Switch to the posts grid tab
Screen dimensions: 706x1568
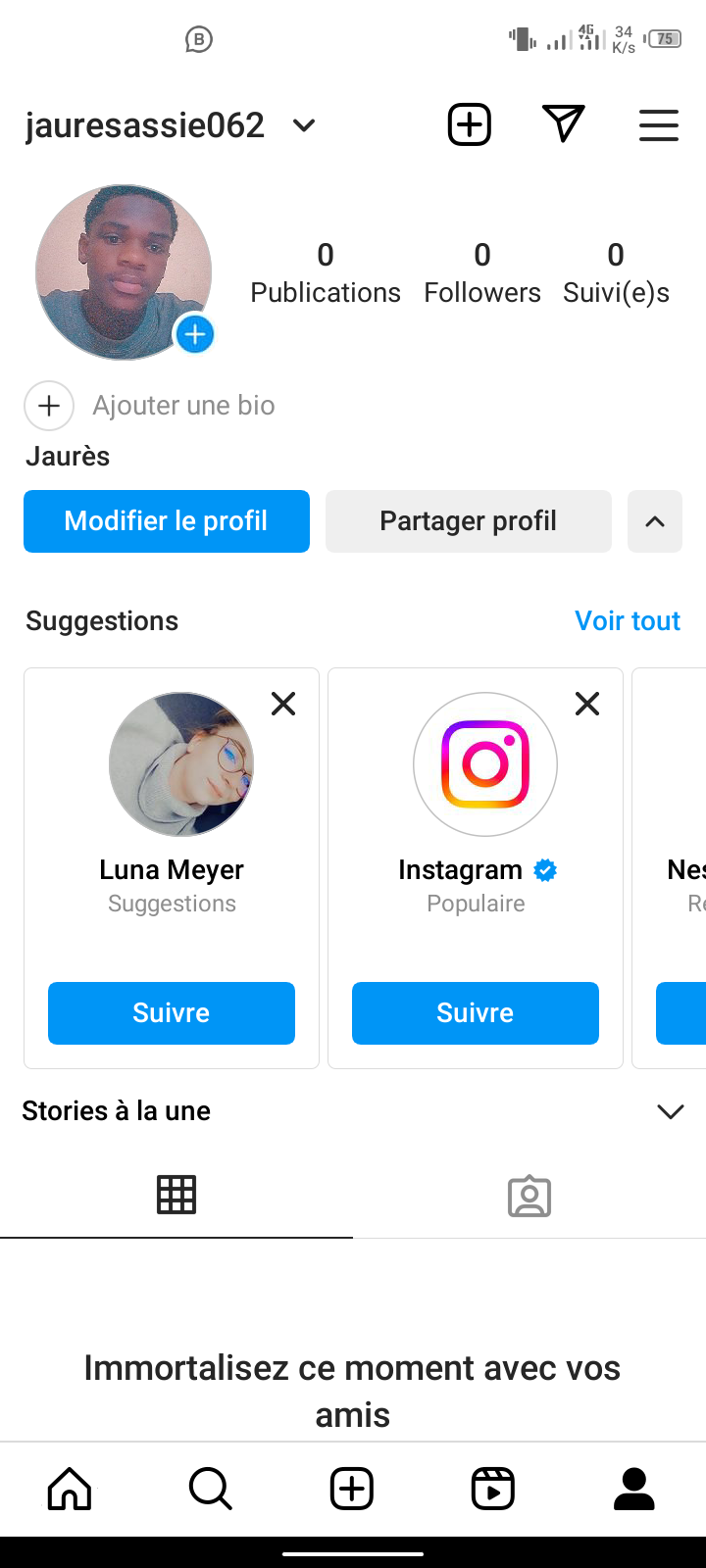[x=176, y=1195]
